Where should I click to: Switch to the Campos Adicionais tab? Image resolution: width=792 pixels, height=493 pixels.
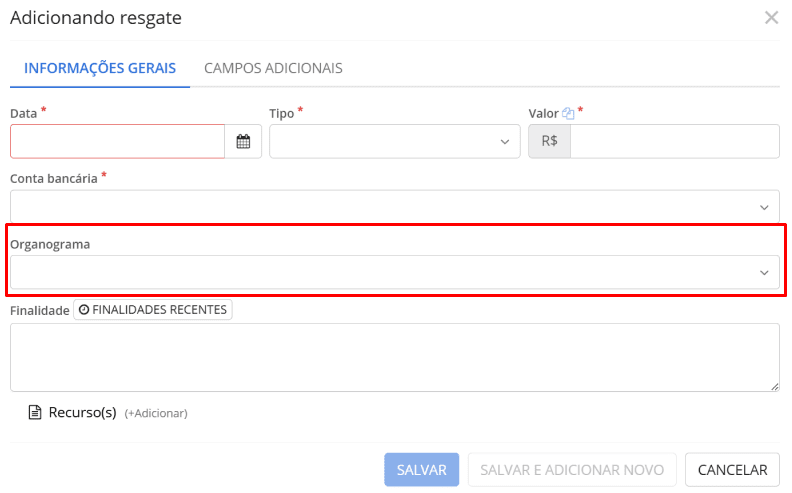[x=273, y=69]
